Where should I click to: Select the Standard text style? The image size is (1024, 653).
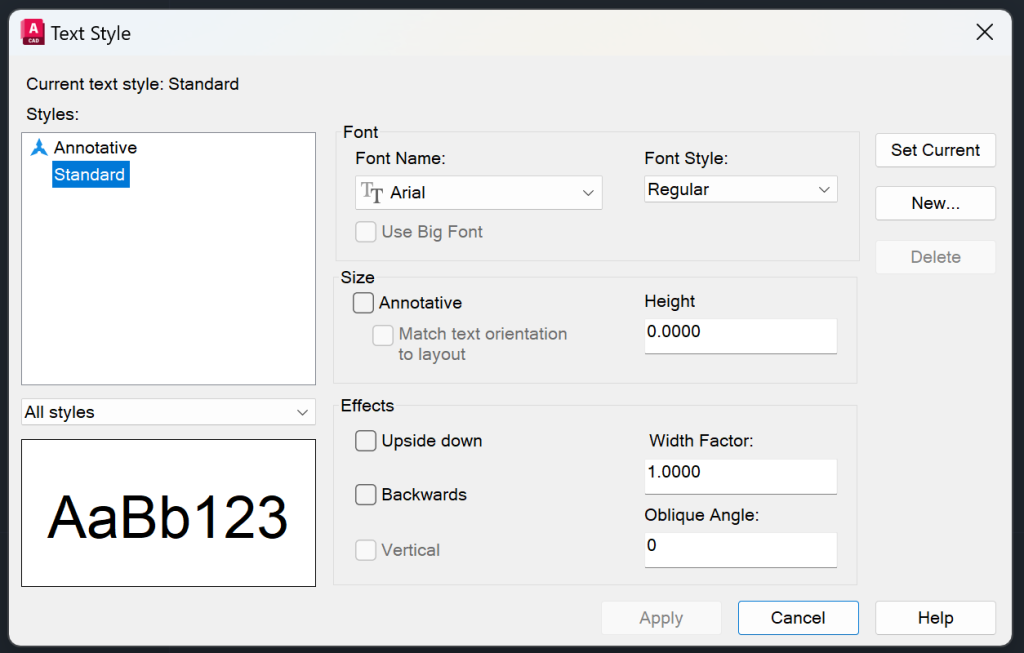pyautogui.click(x=90, y=174)
